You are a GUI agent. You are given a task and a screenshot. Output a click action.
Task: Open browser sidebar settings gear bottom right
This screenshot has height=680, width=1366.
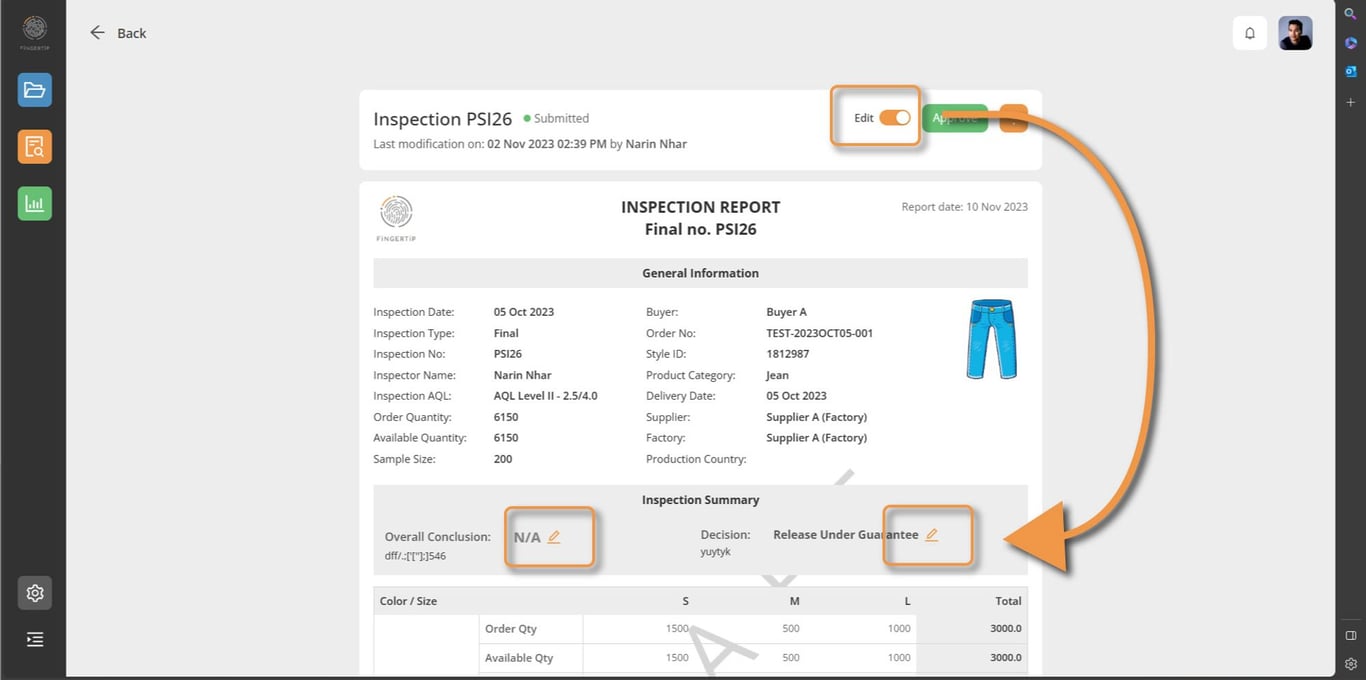1351,663
